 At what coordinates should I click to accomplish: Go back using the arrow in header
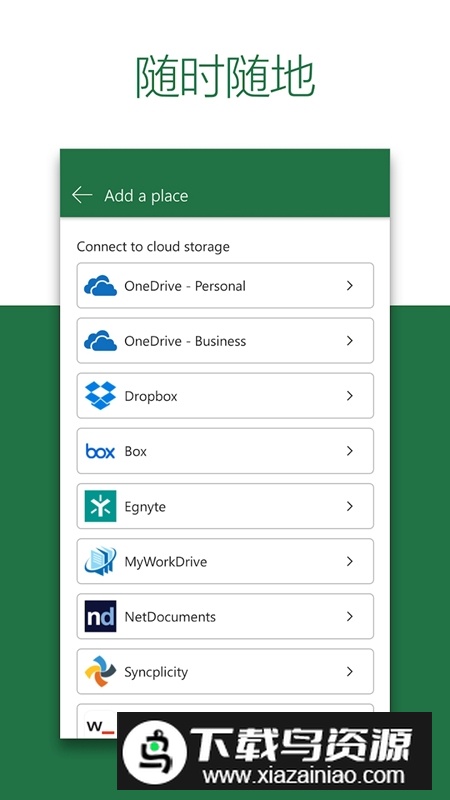[x=82, y=195]
